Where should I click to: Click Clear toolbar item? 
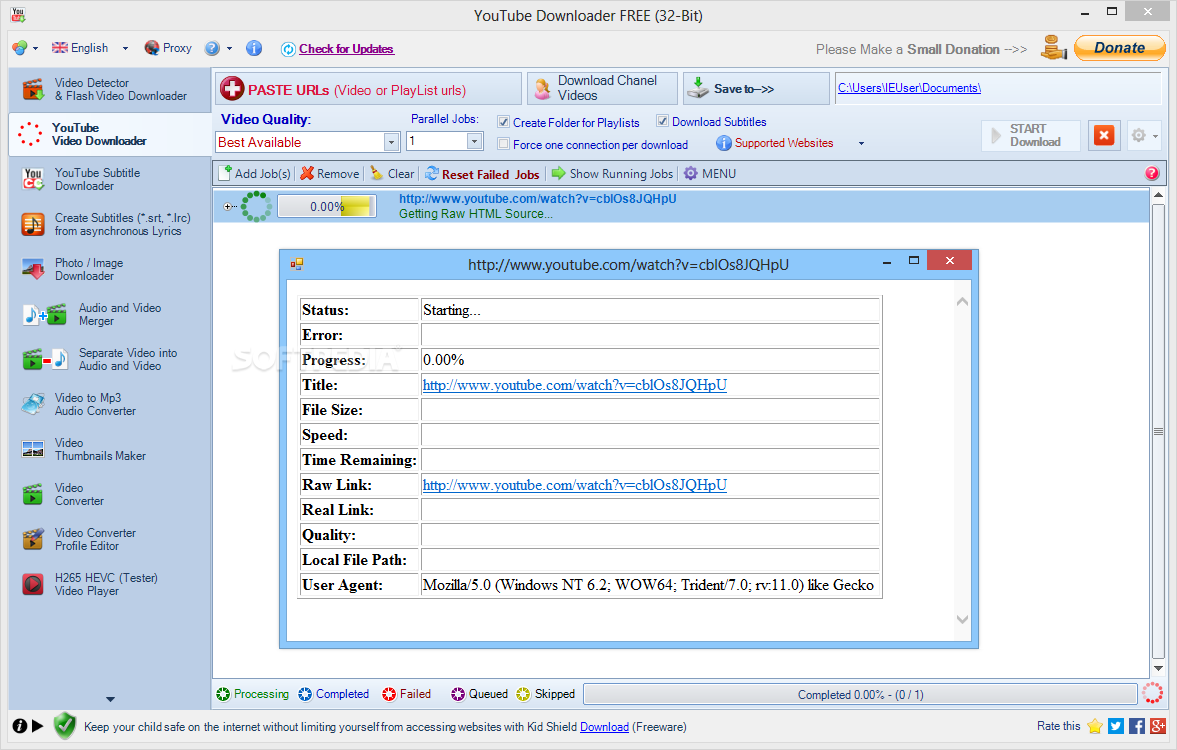coord(392,174)
